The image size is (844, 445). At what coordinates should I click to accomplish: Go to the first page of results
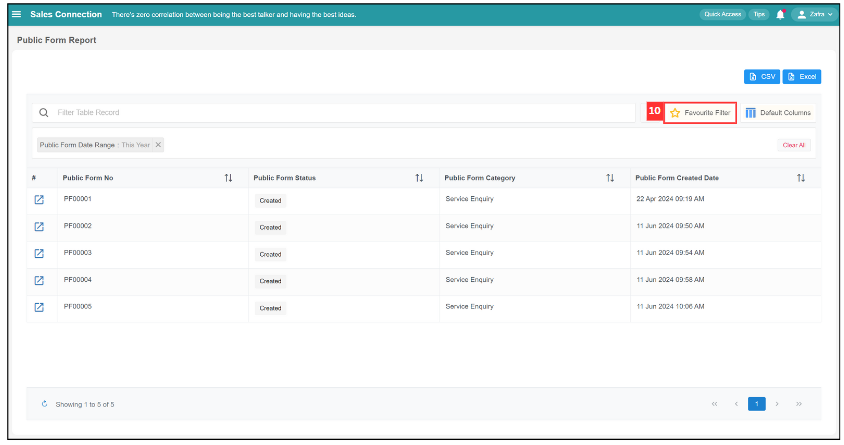(x=714, y=404)
